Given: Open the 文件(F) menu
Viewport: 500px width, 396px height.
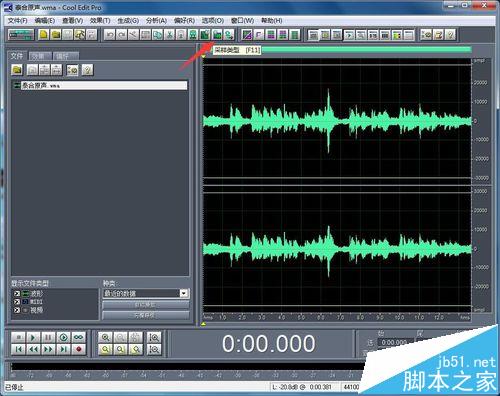Looking at the screenshot, I should pos(17,21).
